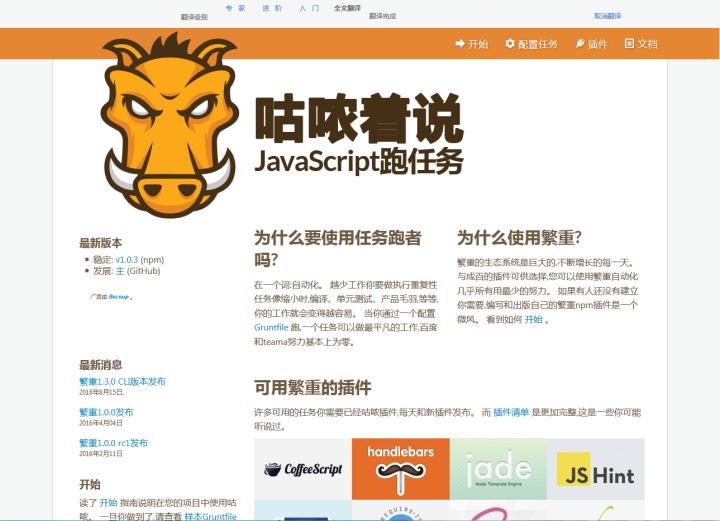
Task: Click the 2018年8月15日 date text
Action: (x=101, y=392)
